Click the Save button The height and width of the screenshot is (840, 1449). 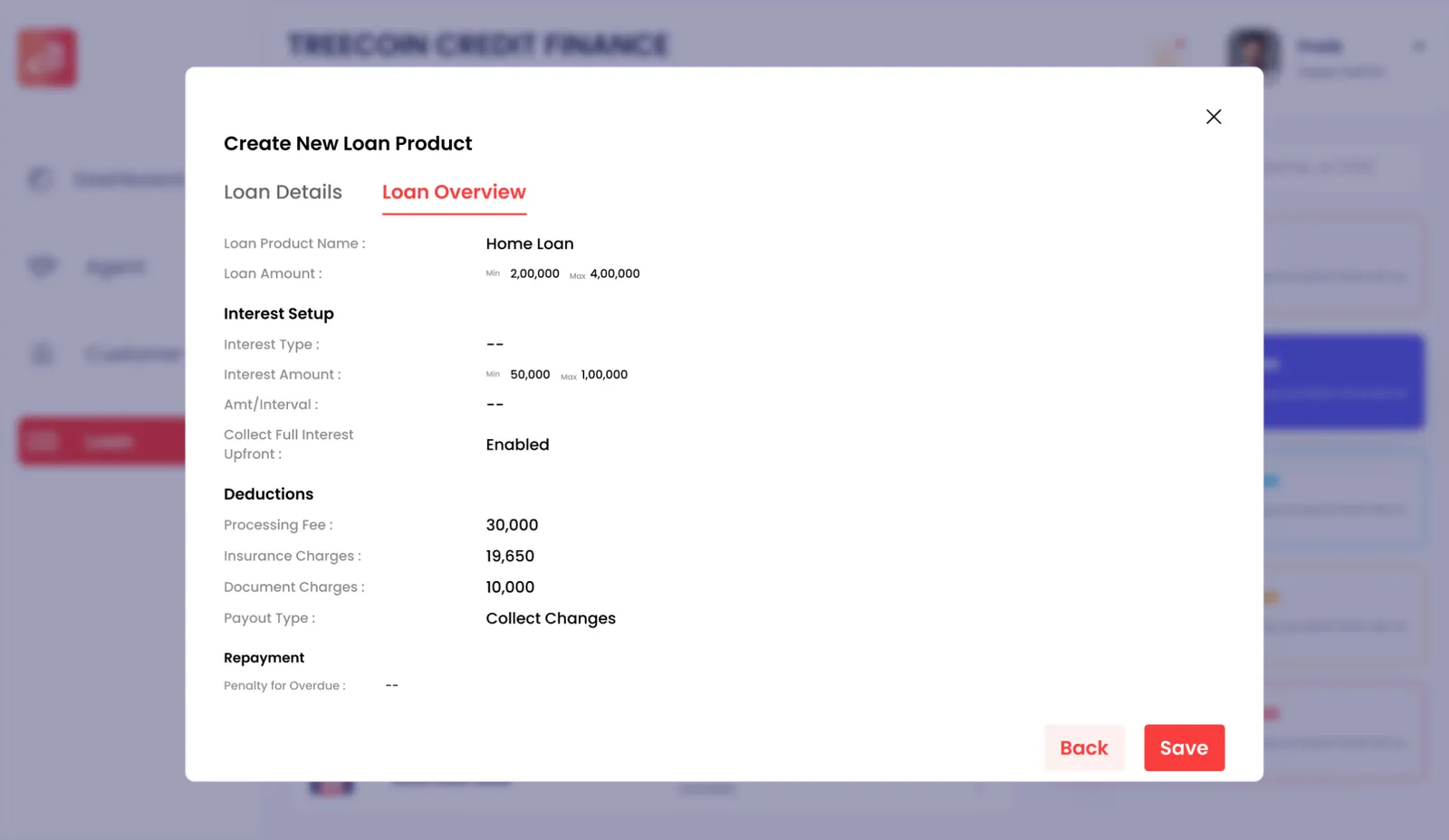point(1184,748)
